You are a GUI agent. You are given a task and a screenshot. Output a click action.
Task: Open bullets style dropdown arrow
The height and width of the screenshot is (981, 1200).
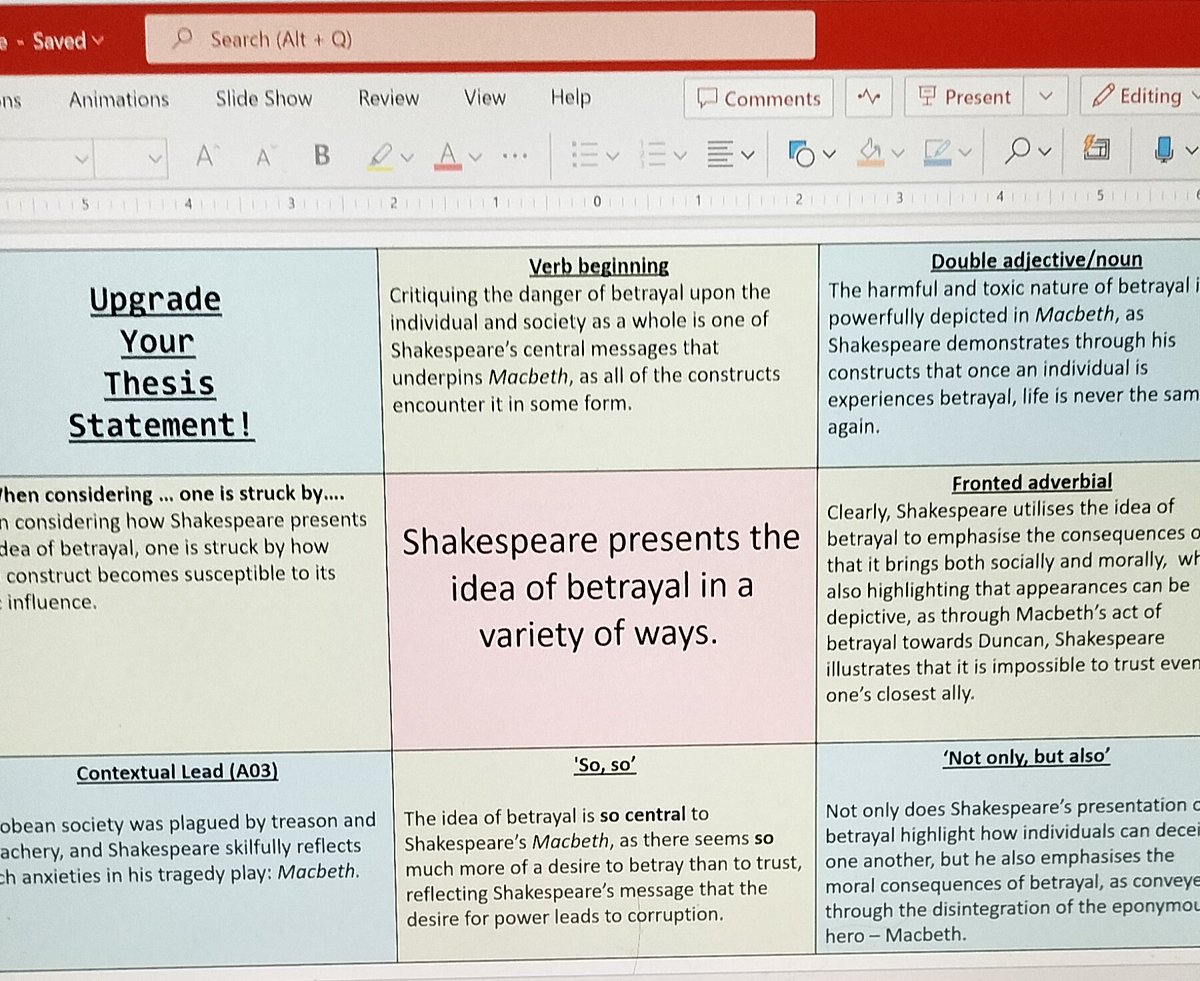coord(612,156)
